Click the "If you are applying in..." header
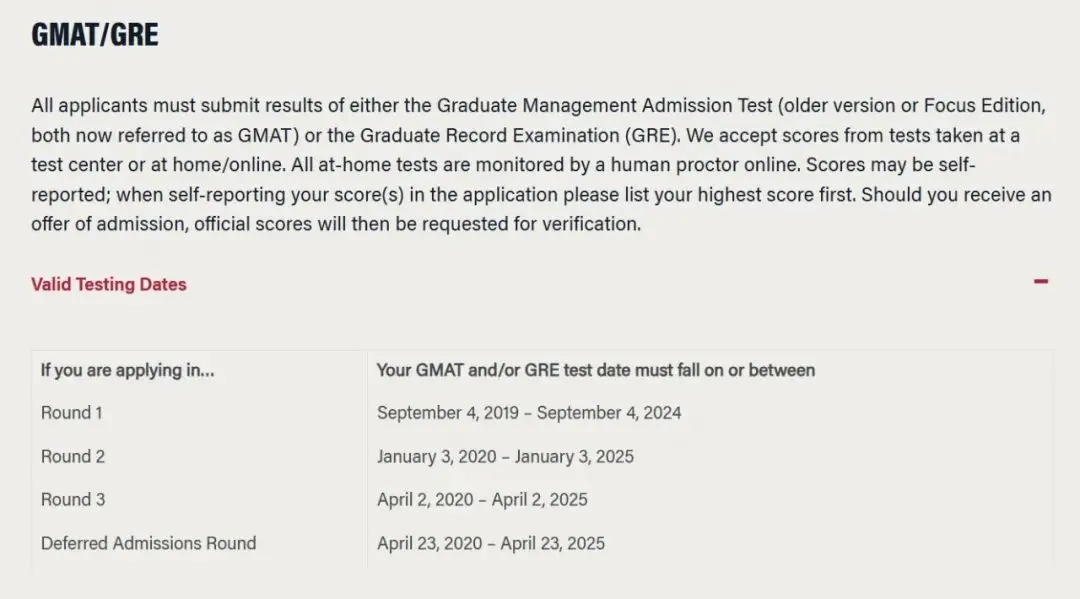 [x=128, y=370]
